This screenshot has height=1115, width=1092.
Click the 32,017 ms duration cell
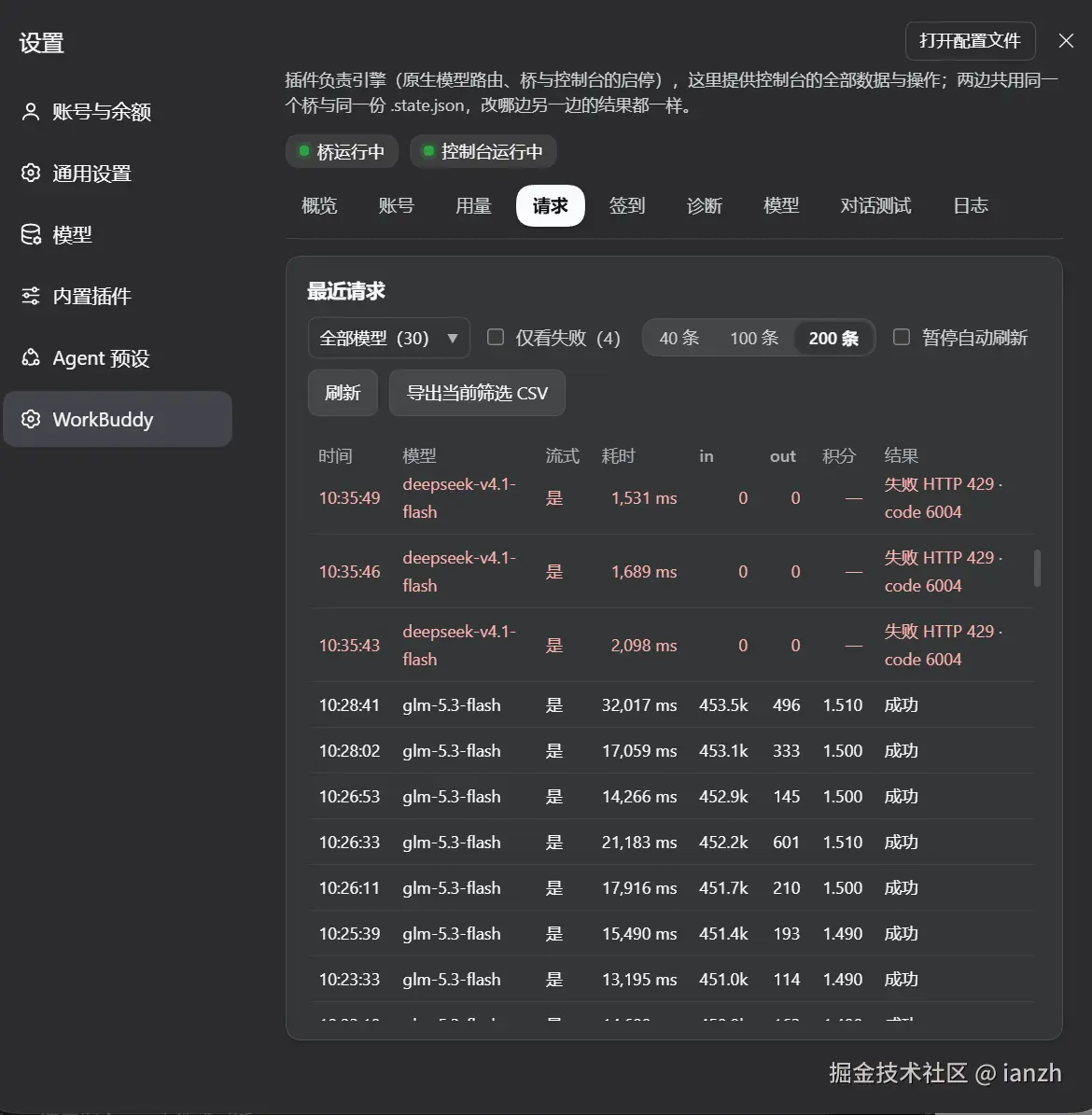[639, 705]
